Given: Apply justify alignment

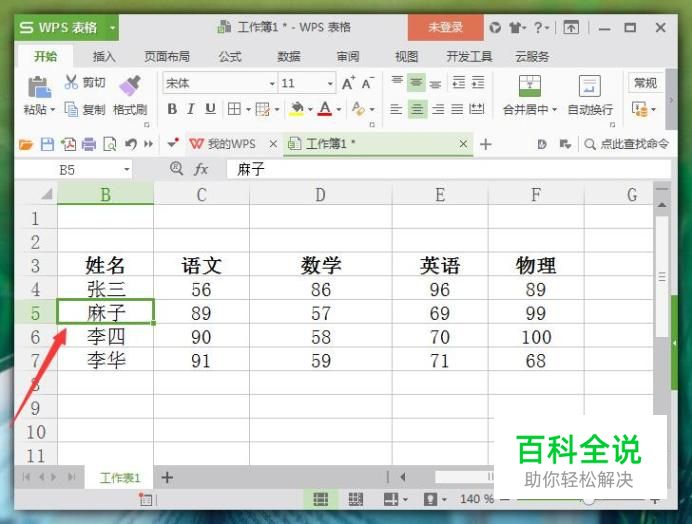Looking at the screenshot, I should tap(457, 109).
